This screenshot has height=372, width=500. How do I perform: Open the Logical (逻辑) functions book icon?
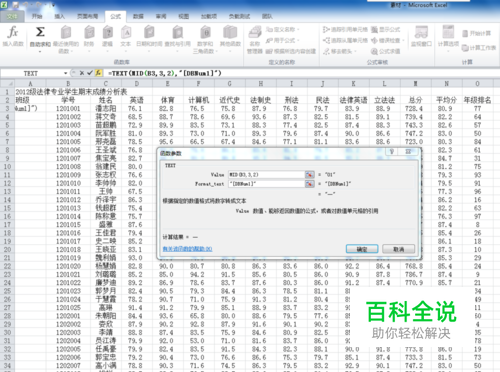pyautogui.click(x=107, y=33)
